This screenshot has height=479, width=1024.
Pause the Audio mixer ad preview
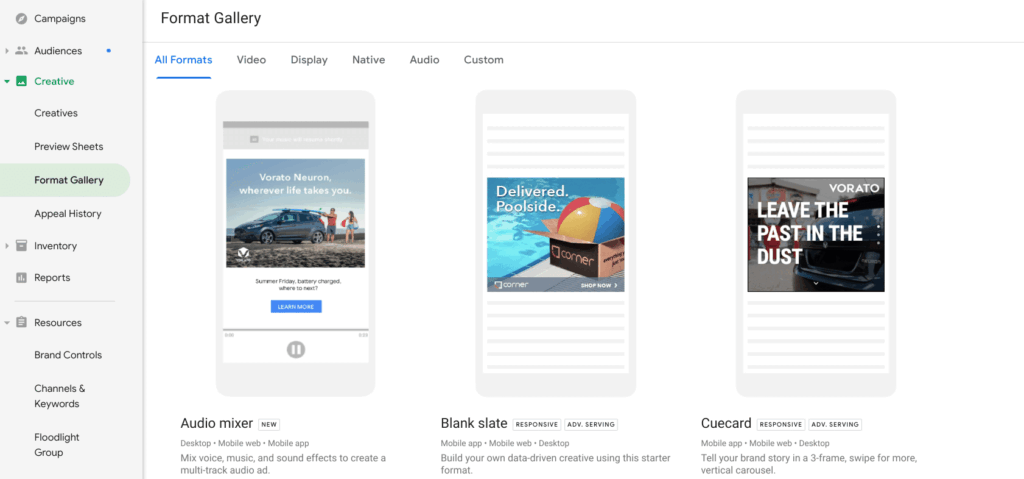pos(295,349)
